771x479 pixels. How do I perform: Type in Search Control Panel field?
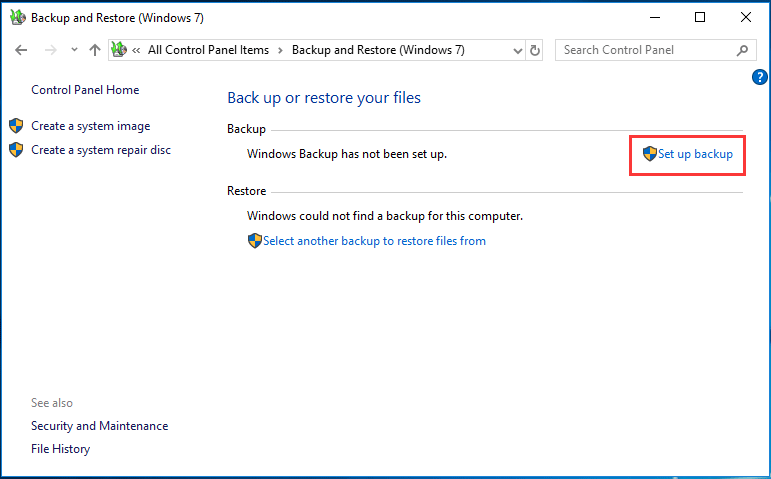pyautogui.click(x=645, y=50)
